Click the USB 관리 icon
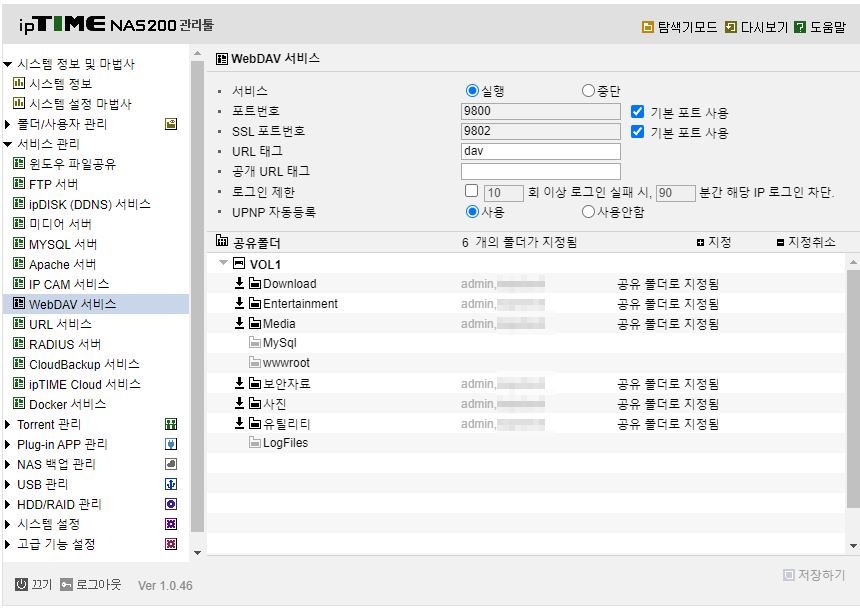 click(171, 484)
